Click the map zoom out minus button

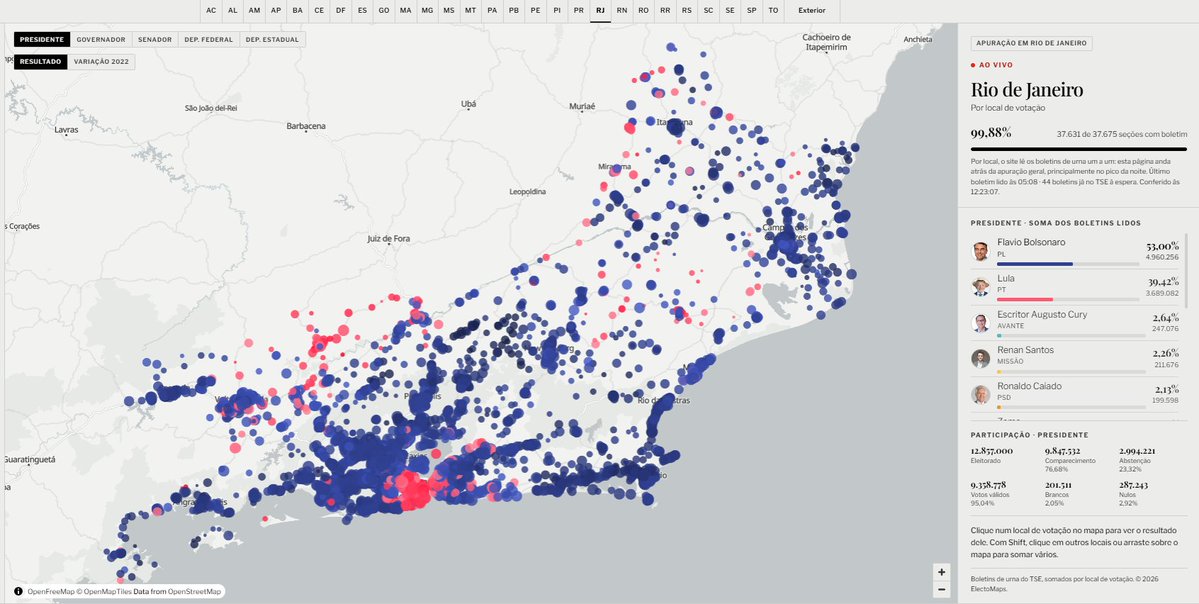point(942,589)
